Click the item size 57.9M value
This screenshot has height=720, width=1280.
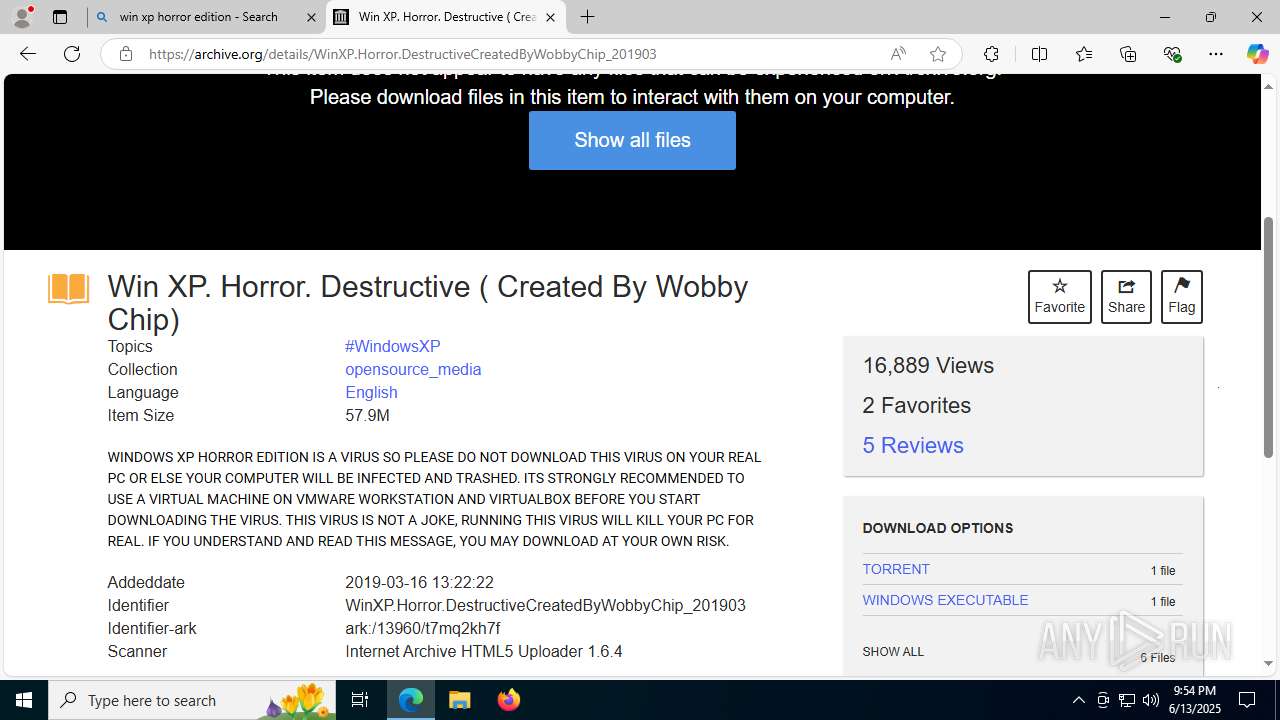point(367,415)
